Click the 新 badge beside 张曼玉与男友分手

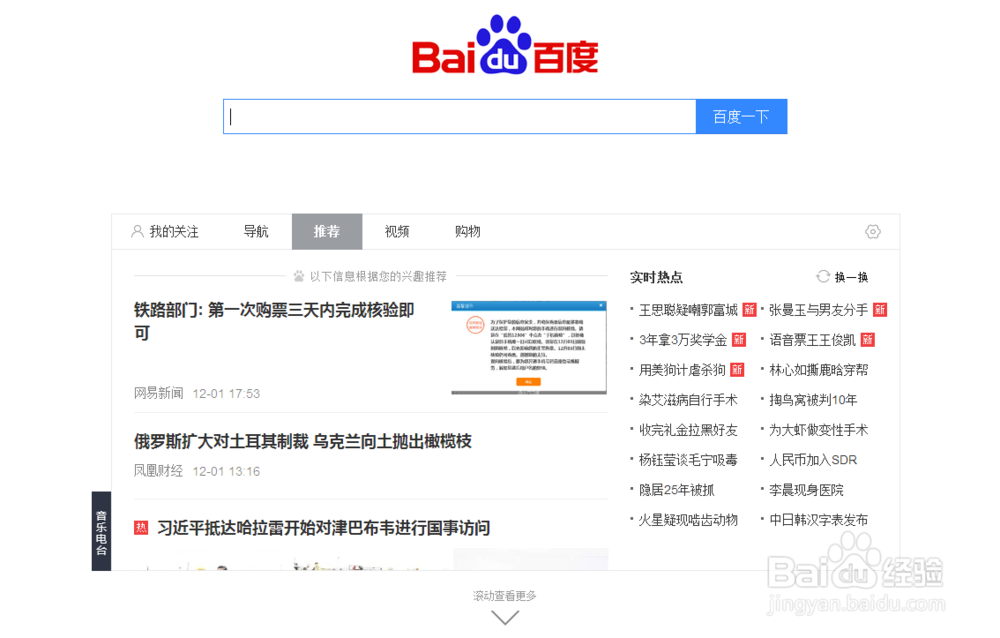[880, 310]
